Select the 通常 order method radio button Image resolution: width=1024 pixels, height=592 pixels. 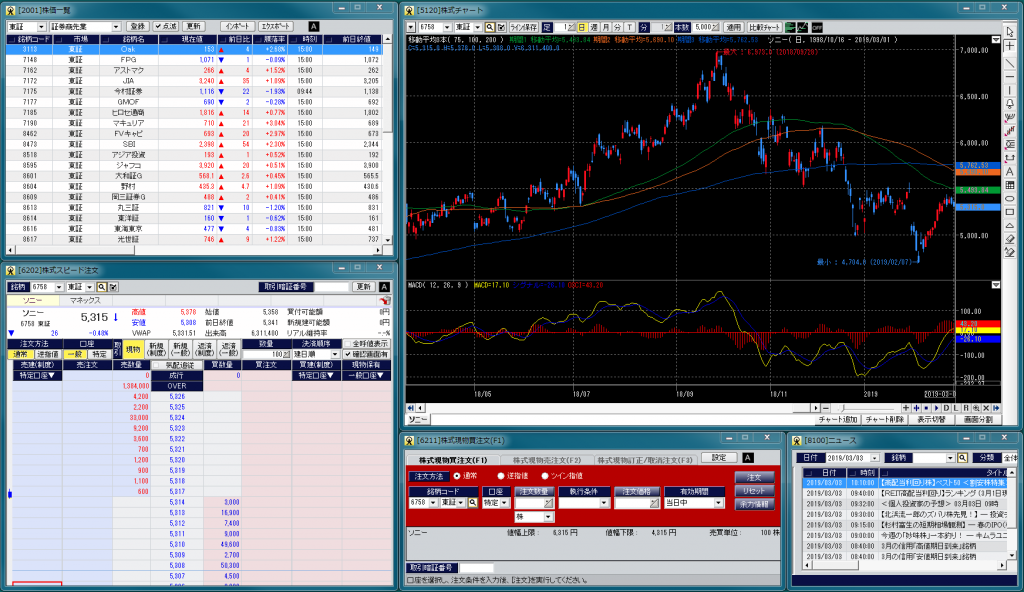(x=456, y=476)
